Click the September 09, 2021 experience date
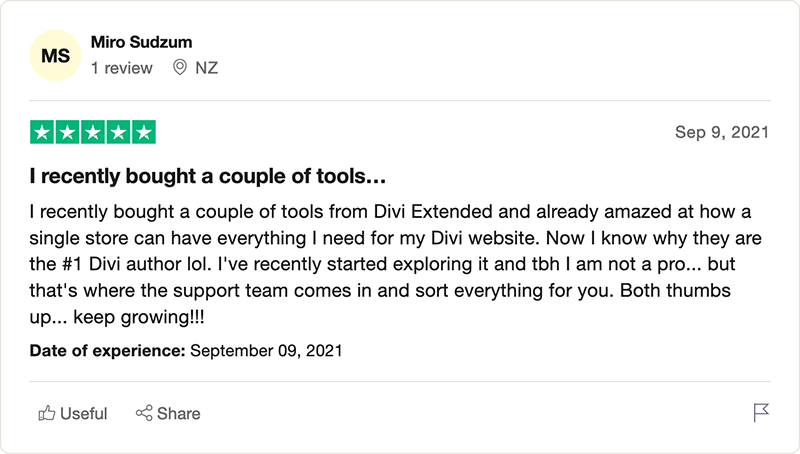Viewport: 800px width, 454px height. tap(266, 351)
